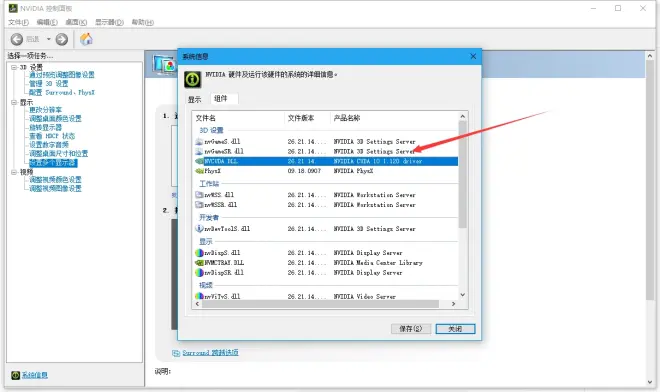
Task: Click the Forward arrow toolbar button
Action: click(x=61, y=39)
